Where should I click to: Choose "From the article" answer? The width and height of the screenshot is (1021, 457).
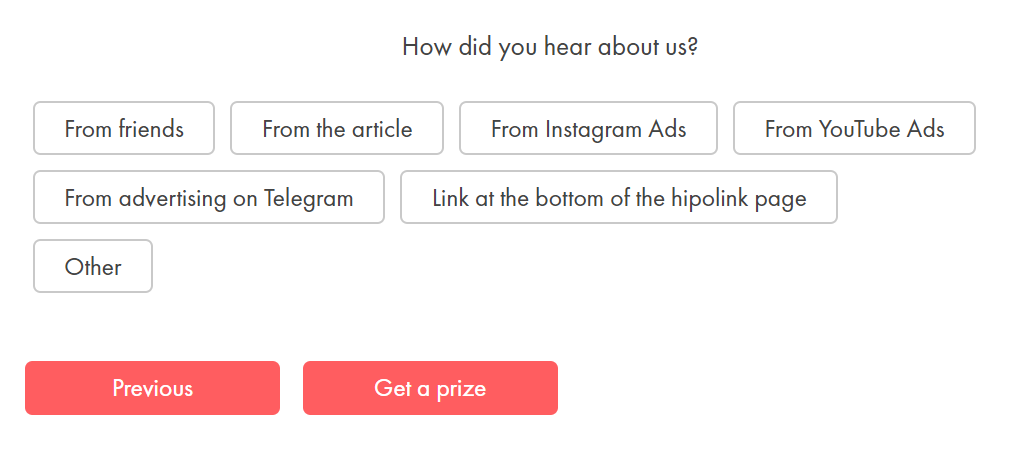click(337, 128)
